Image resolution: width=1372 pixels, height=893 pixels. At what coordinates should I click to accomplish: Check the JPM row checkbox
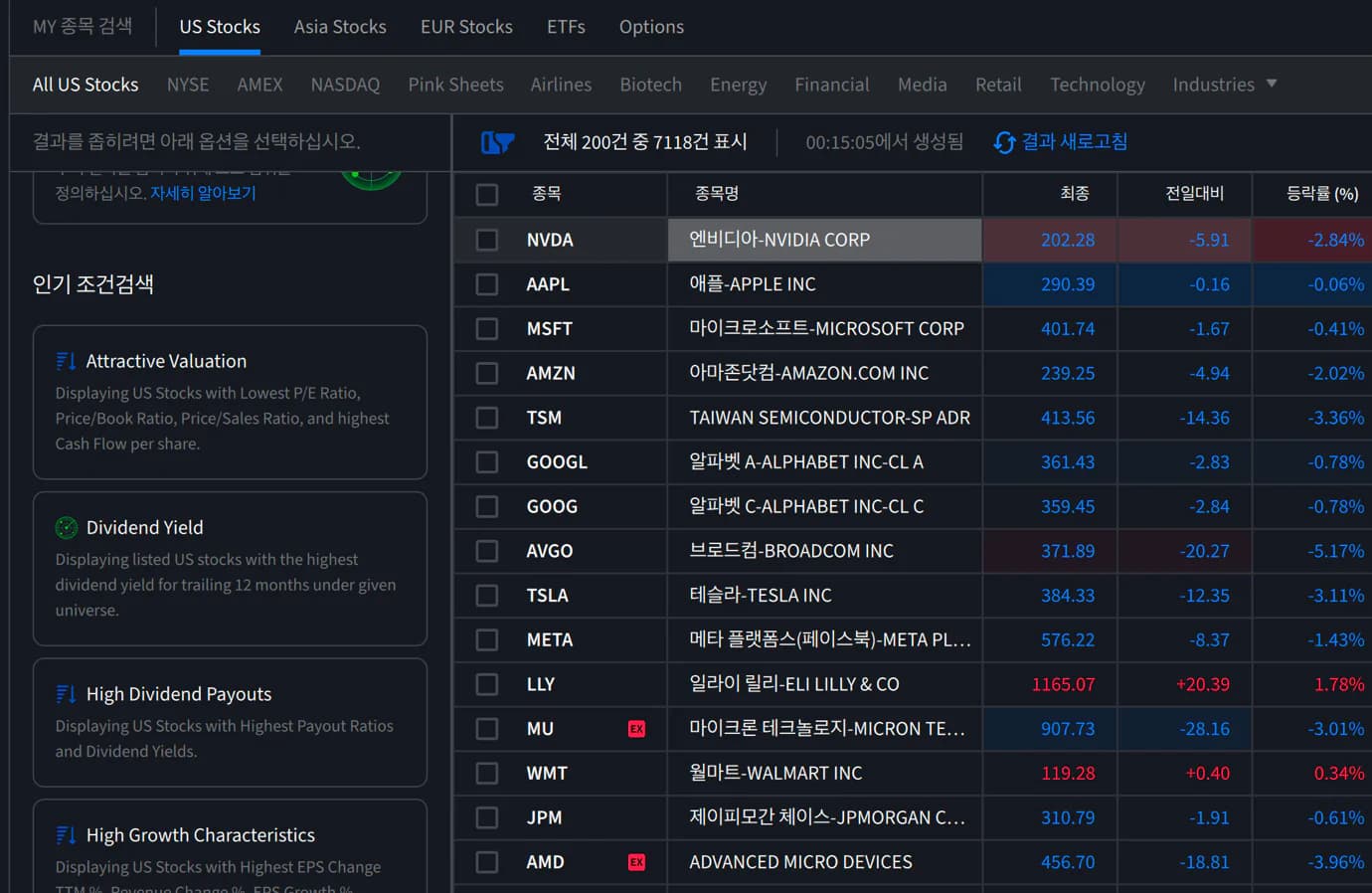pos(487,817)
